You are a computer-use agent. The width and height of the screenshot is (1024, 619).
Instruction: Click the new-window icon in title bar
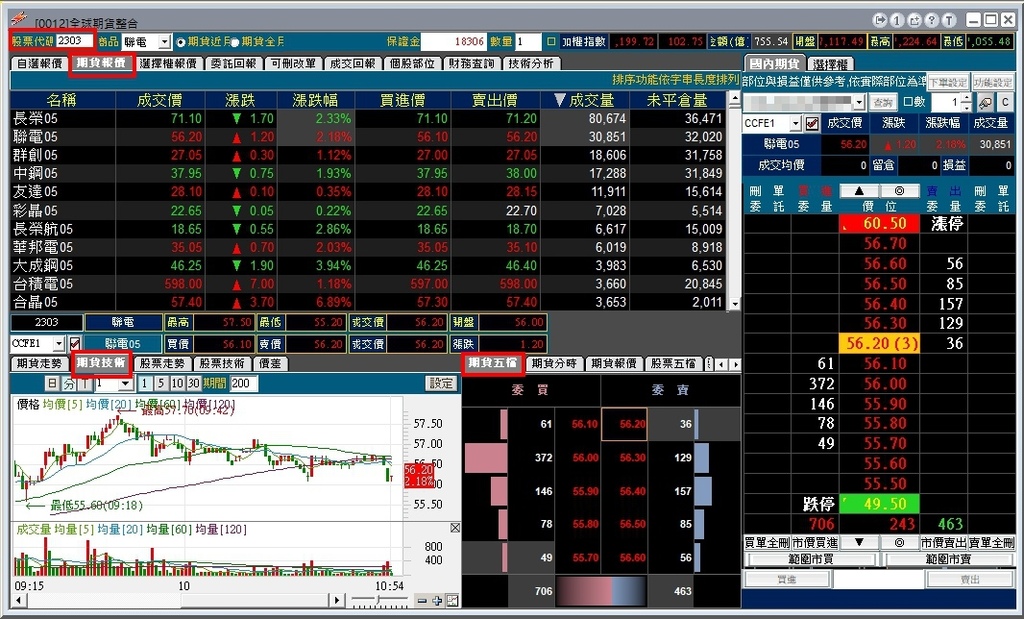914,20
